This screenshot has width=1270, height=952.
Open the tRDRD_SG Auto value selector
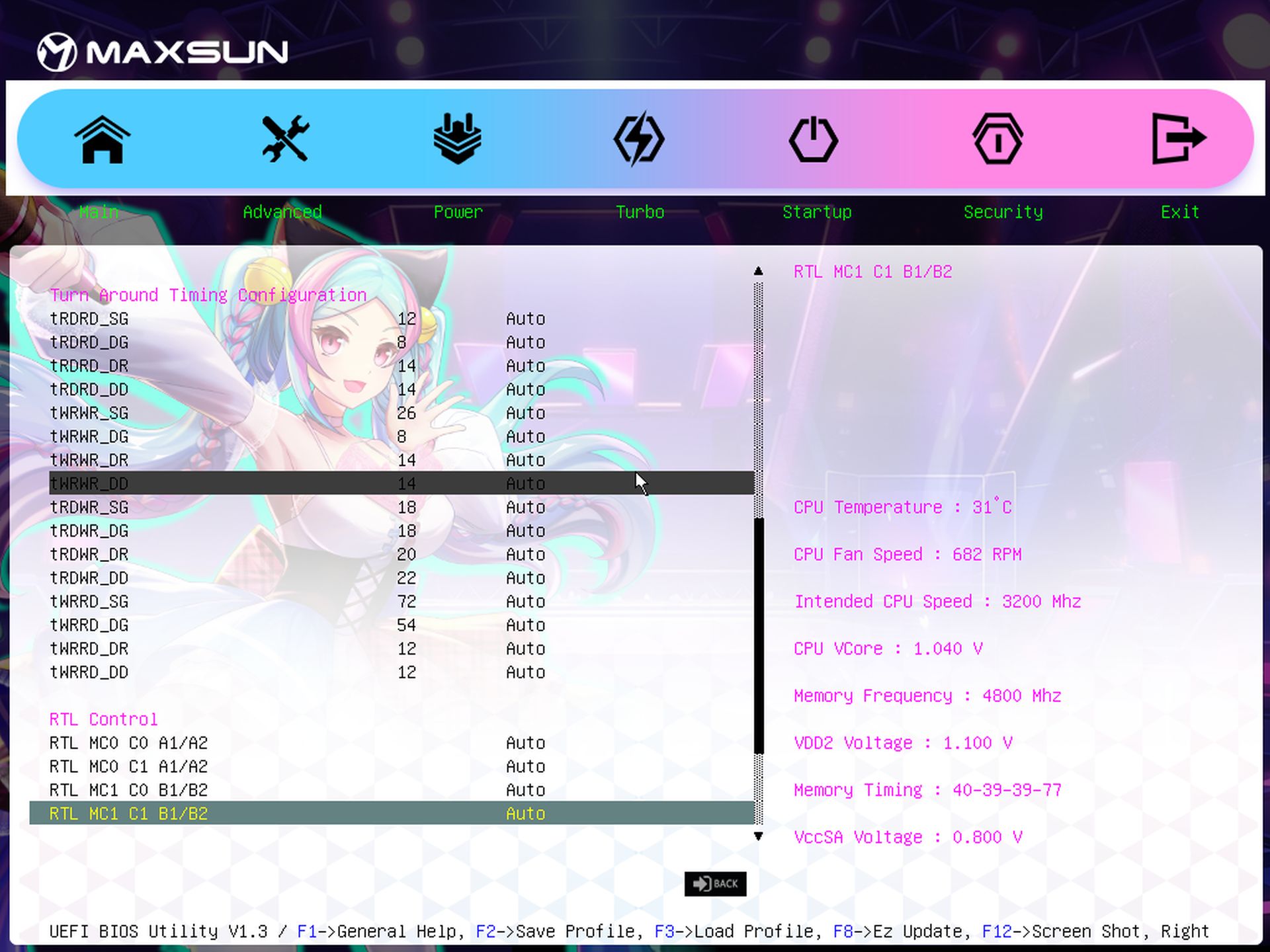pos(525,319)
